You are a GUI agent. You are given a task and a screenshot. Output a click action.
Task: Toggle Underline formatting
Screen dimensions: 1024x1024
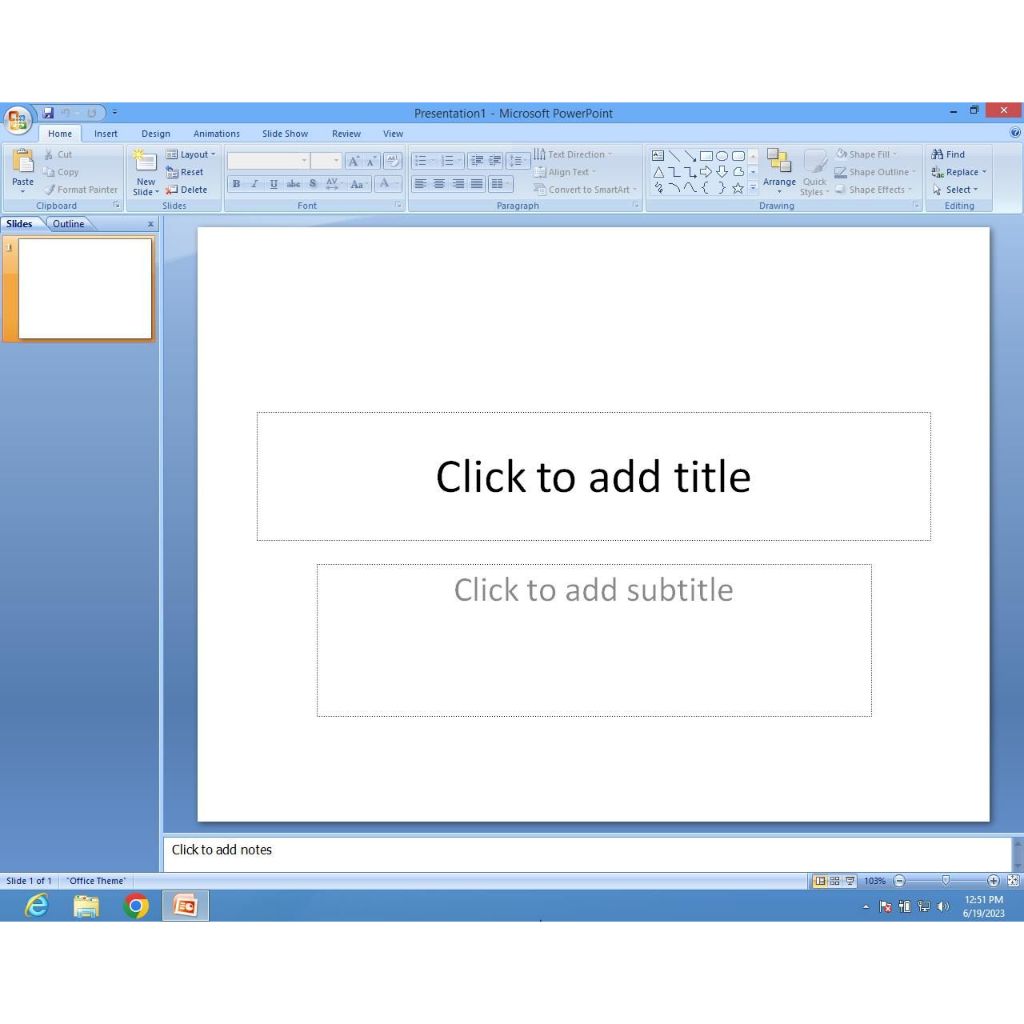point(274,184)
